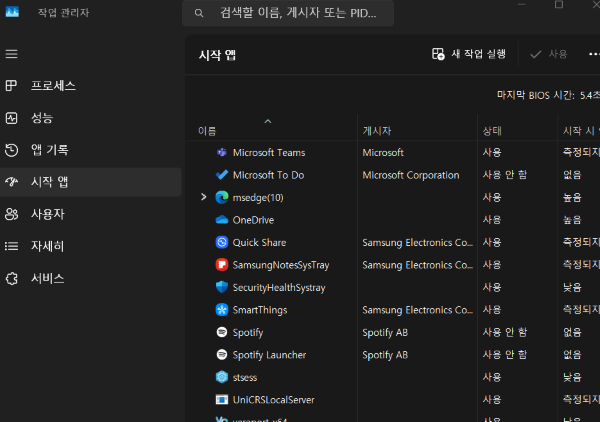Open the more options ellipsis menu
This screenshot has height=422, width=600.
(594, 54)
